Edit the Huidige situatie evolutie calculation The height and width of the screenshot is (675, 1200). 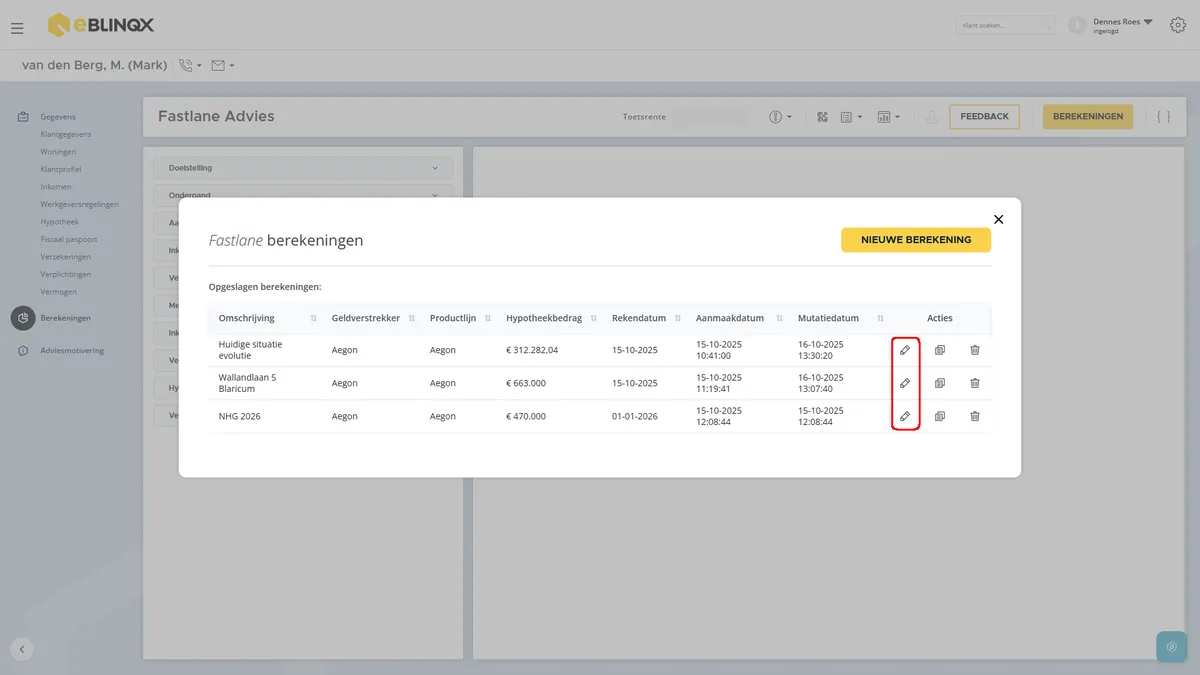(x=905, y=350)
